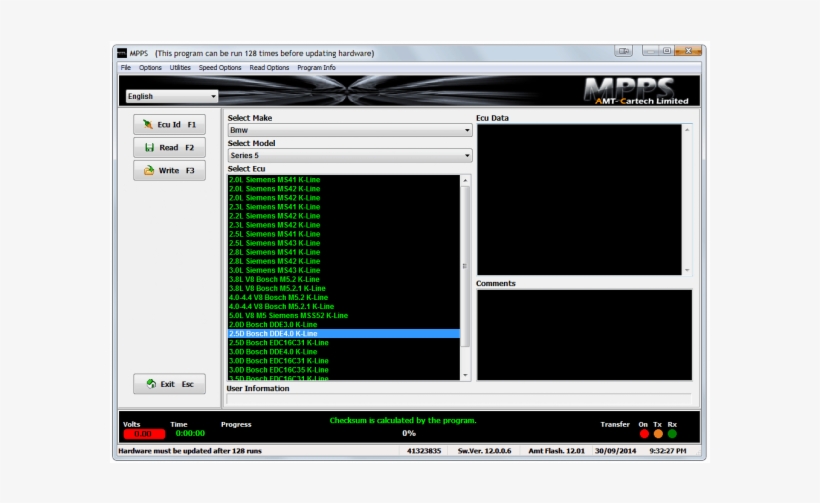Click the Exit Esc button
This screenshot has height=503, width=820.
(169, 384)
